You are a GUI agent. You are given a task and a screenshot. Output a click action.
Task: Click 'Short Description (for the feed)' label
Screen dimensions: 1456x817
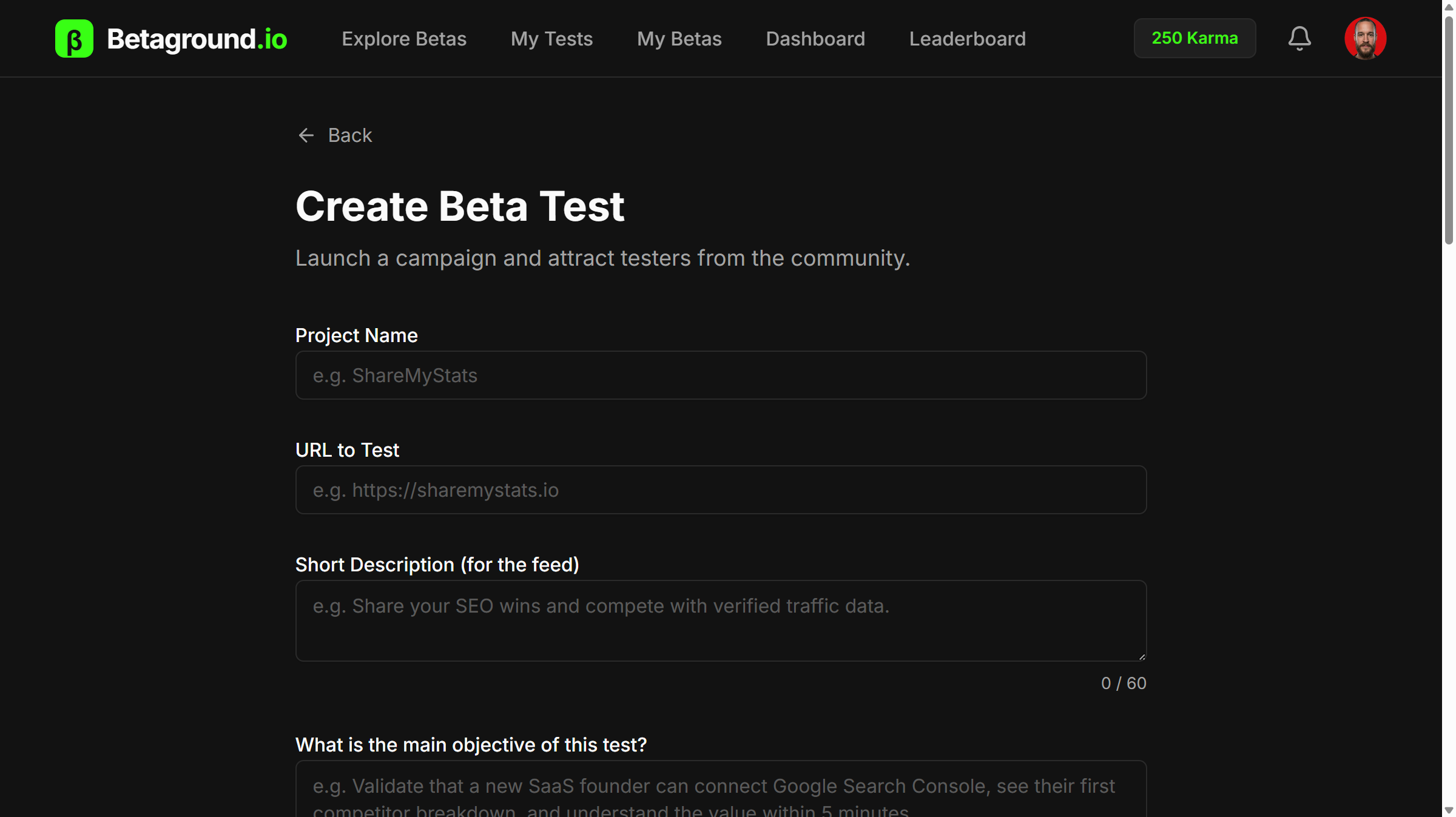[437, 565]
